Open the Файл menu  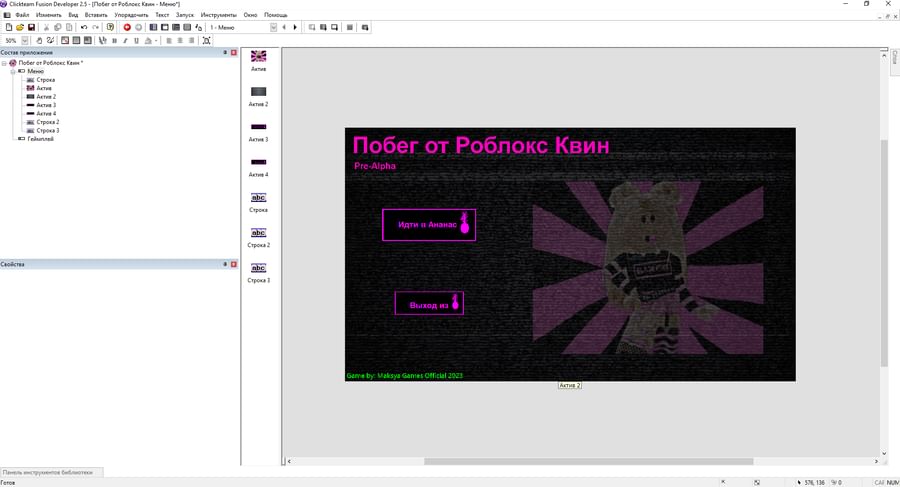click(x=22, y=15)
